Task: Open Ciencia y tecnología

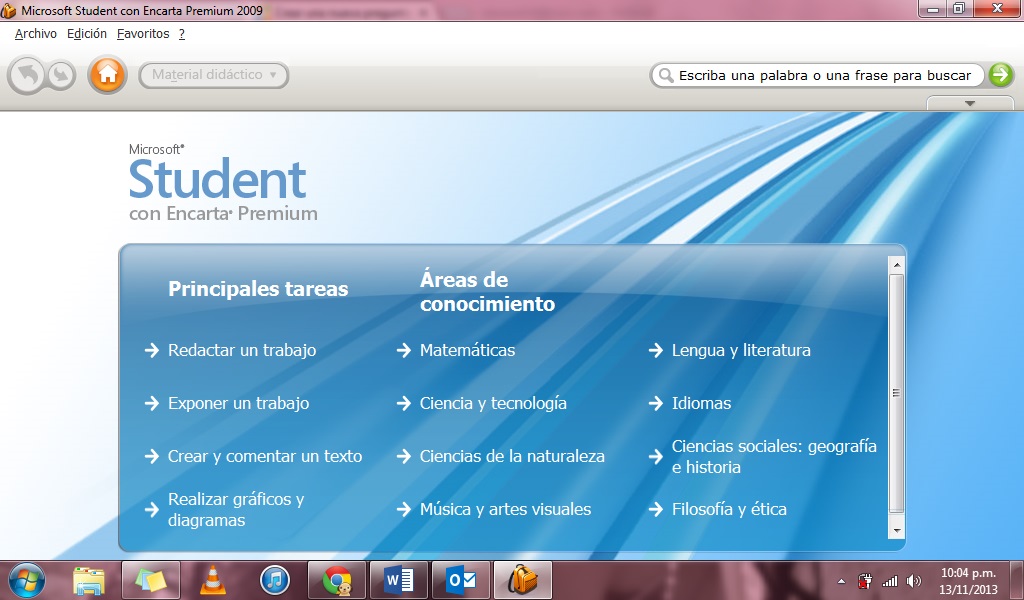Action: pyautogui.click(x=493, y=403)
